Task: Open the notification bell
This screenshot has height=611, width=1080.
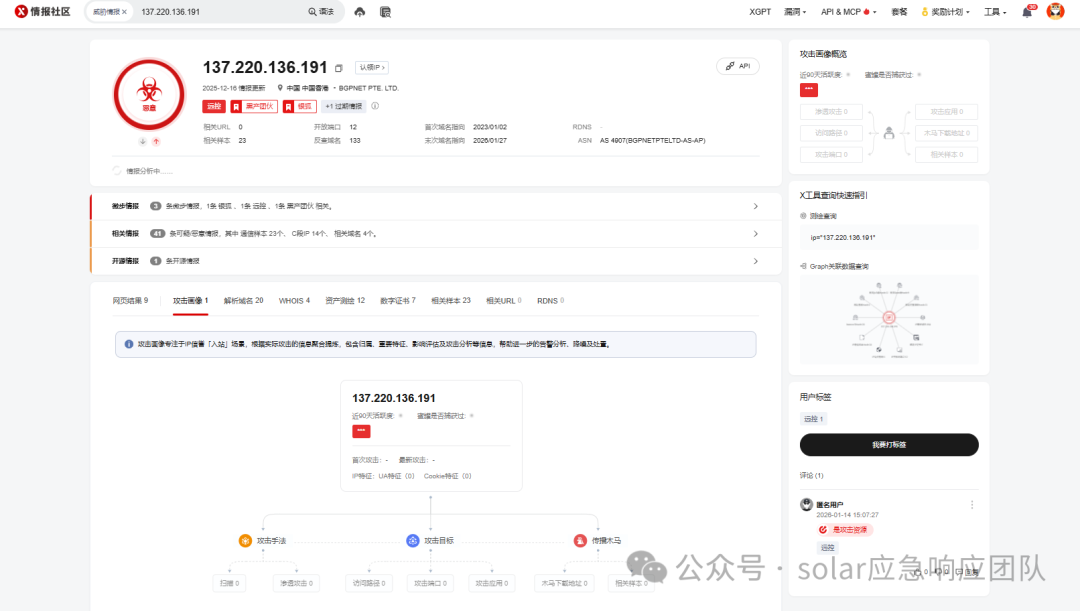Action: (x=1027, y=12)
